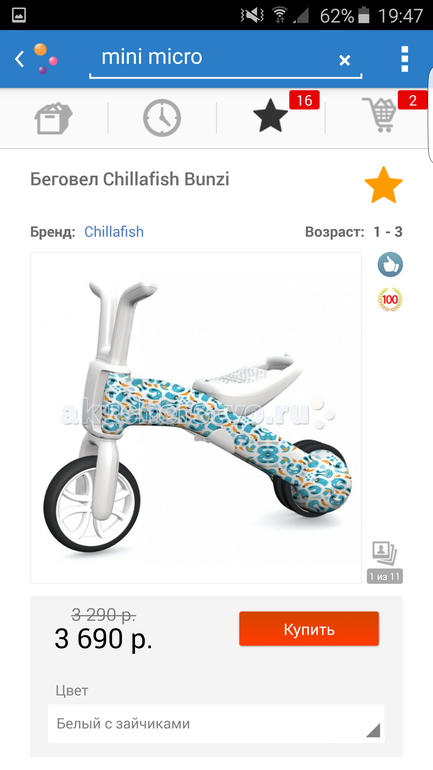The image size is (433, 770).
Task: Tap the back arrow in header
Action: 19,59
